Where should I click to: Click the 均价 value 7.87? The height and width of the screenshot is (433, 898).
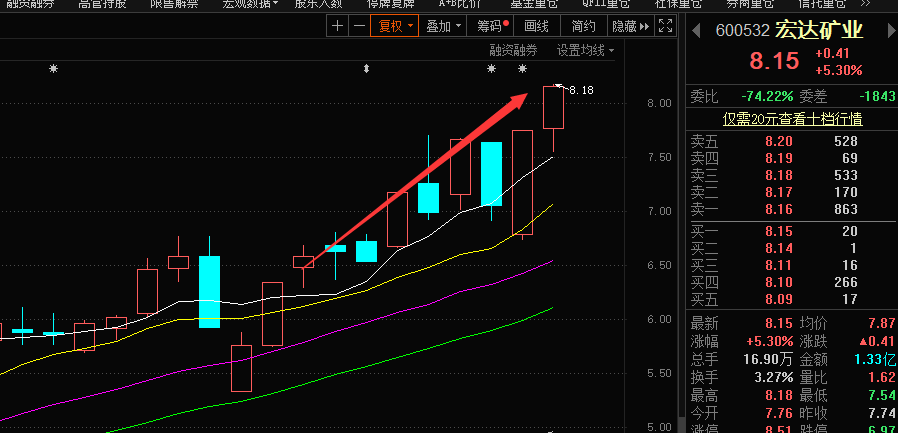(881, 323)
